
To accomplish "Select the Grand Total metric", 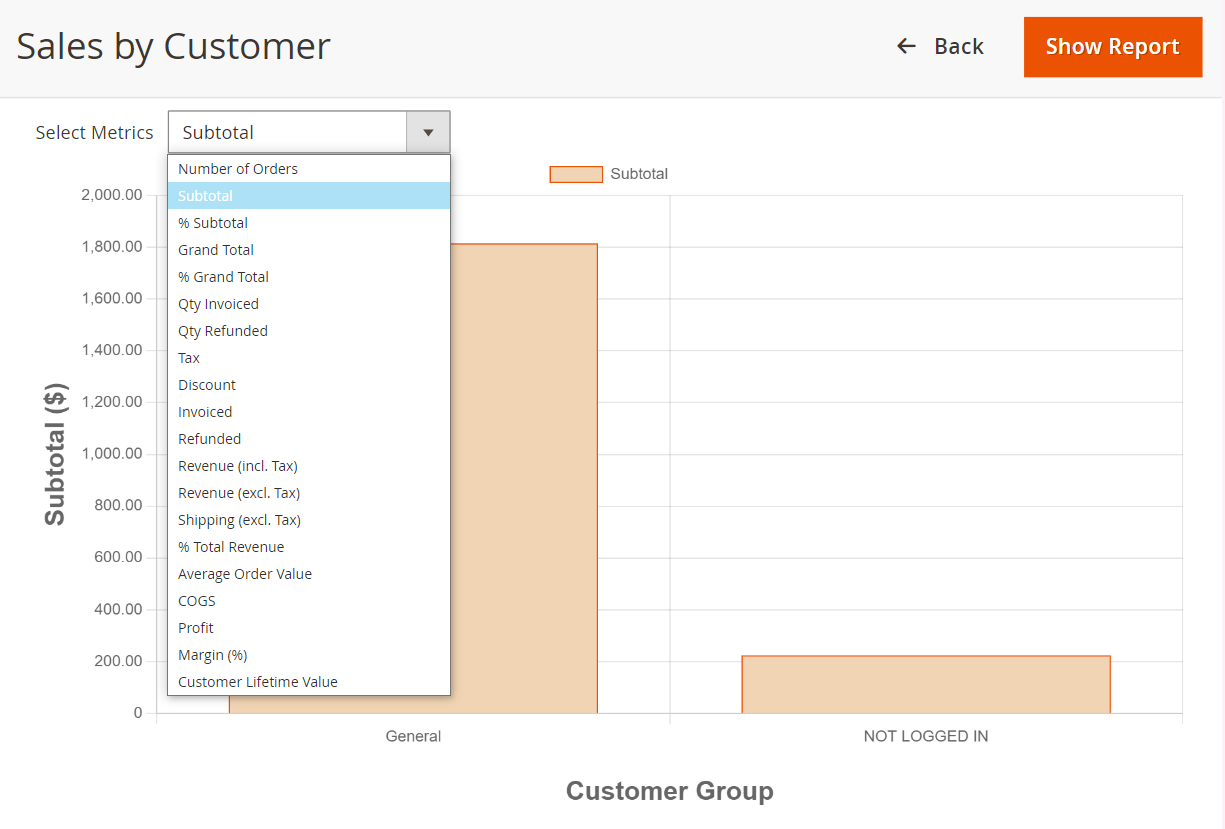I will click(x=309, y=250).
